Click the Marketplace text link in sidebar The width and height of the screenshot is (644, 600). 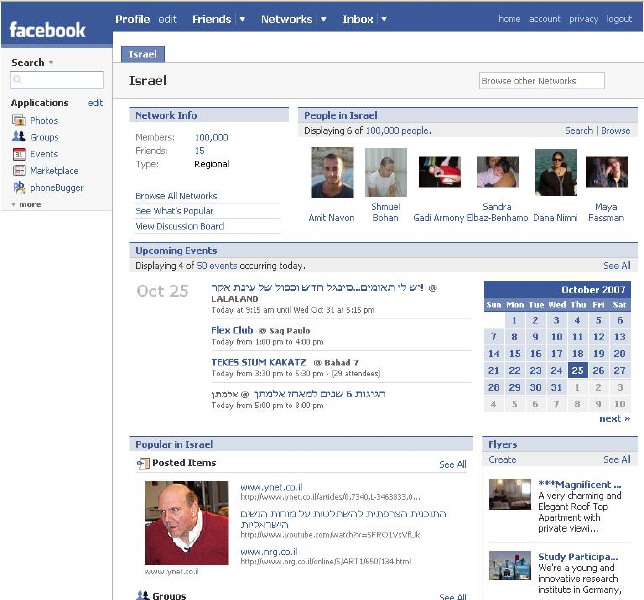coord(54,170)
